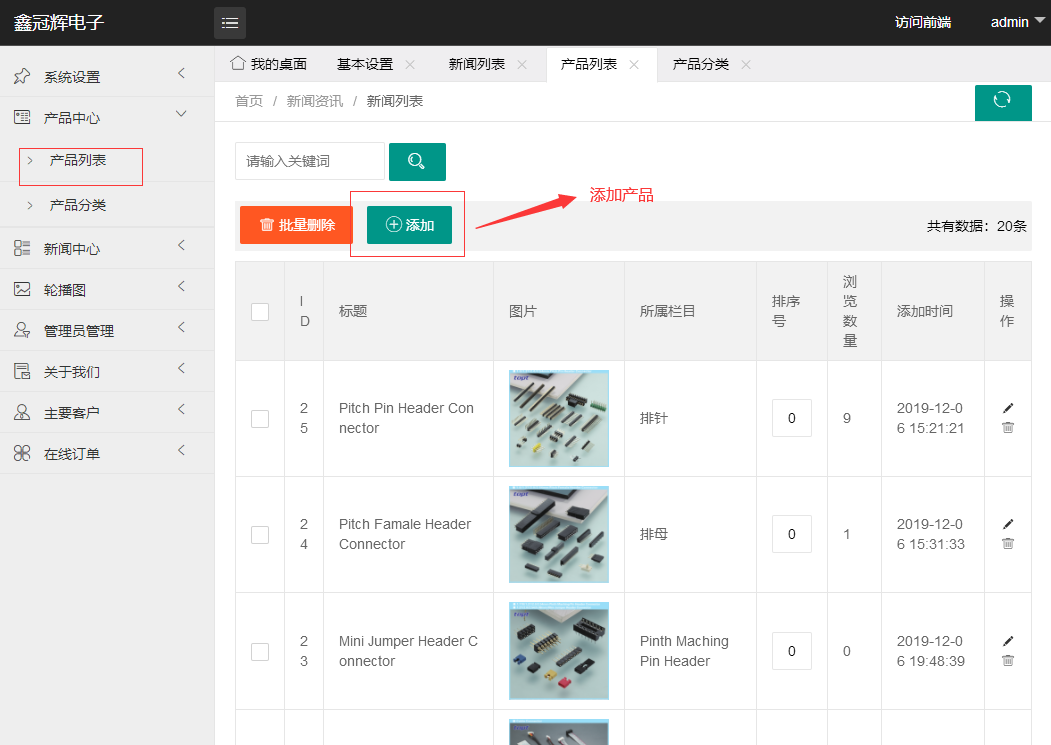This screenshot has width=1051, height=745.
Task: Switch to the 新闻列表 tab
Action: coord(477,64)
